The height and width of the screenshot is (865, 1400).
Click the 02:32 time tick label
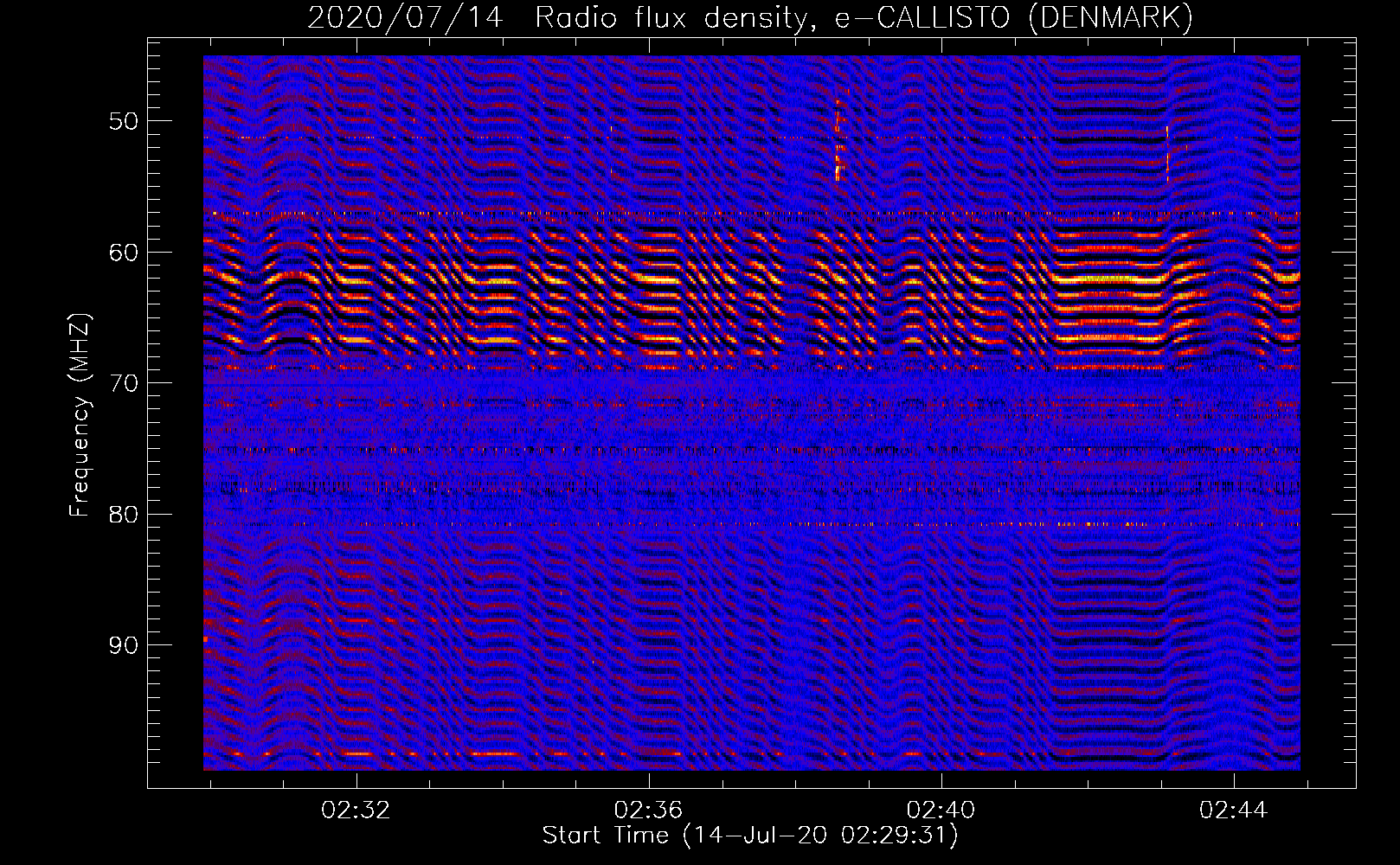356,811
